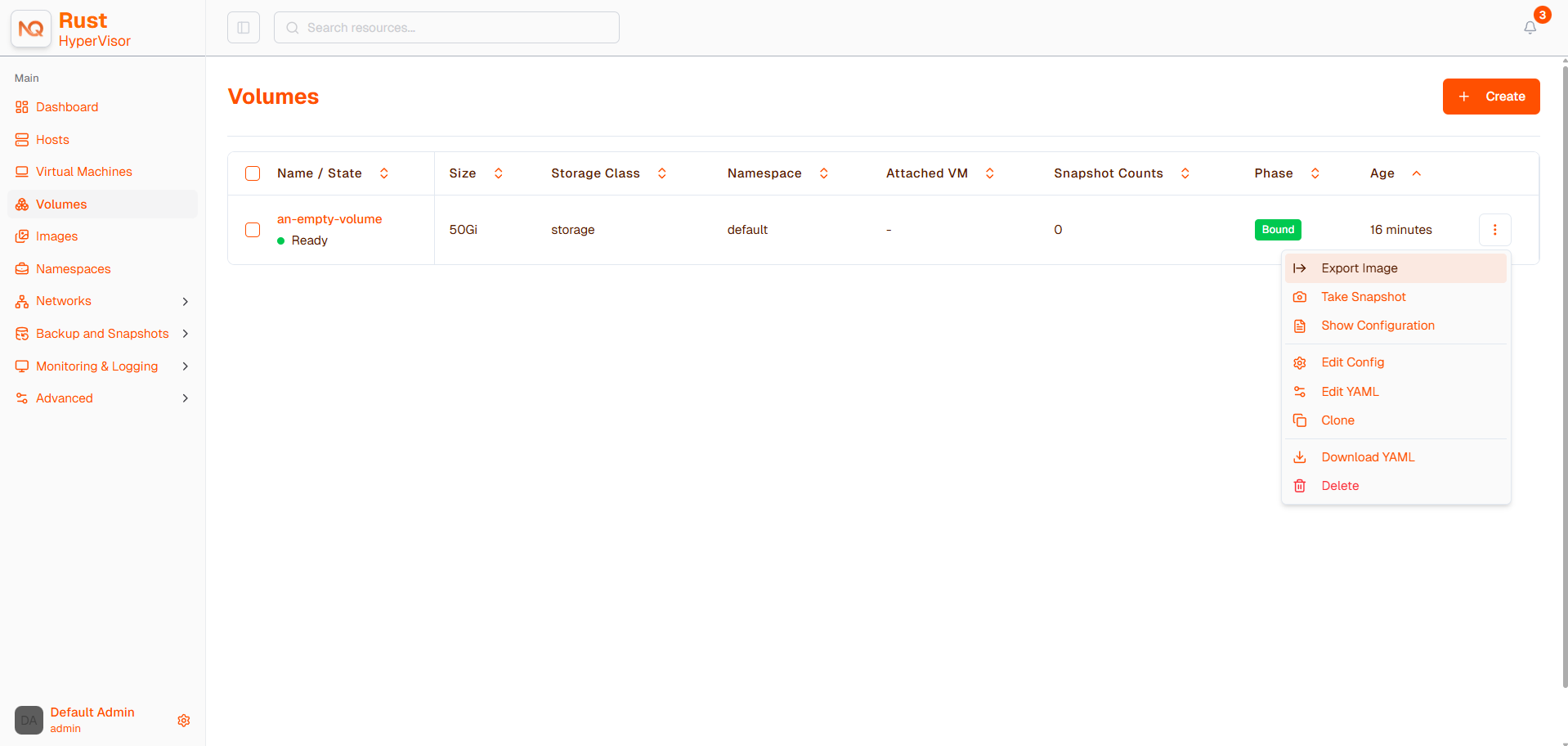Open Images page
This screenshot has width=1568, height=746.
pyautogui.click(x=102, y=236)
